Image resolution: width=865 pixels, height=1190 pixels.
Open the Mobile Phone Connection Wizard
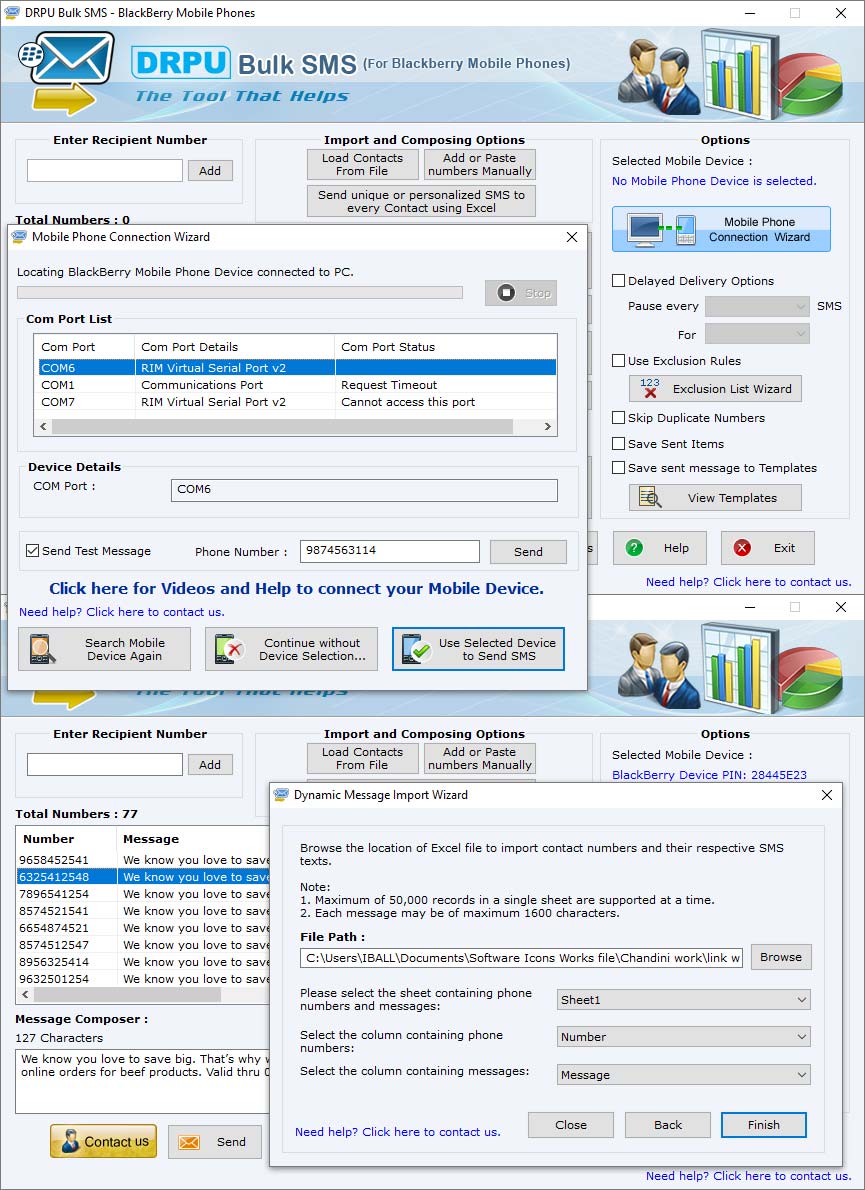(x=720, y=228)
